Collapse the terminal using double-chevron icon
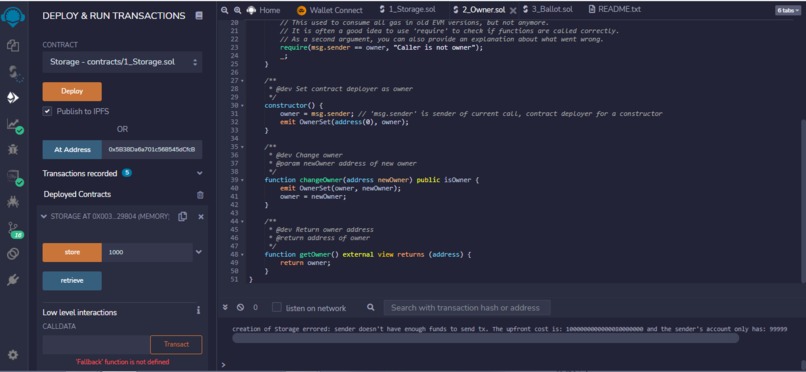This screenshot has height=372, width=806. [x=225, y=307]
